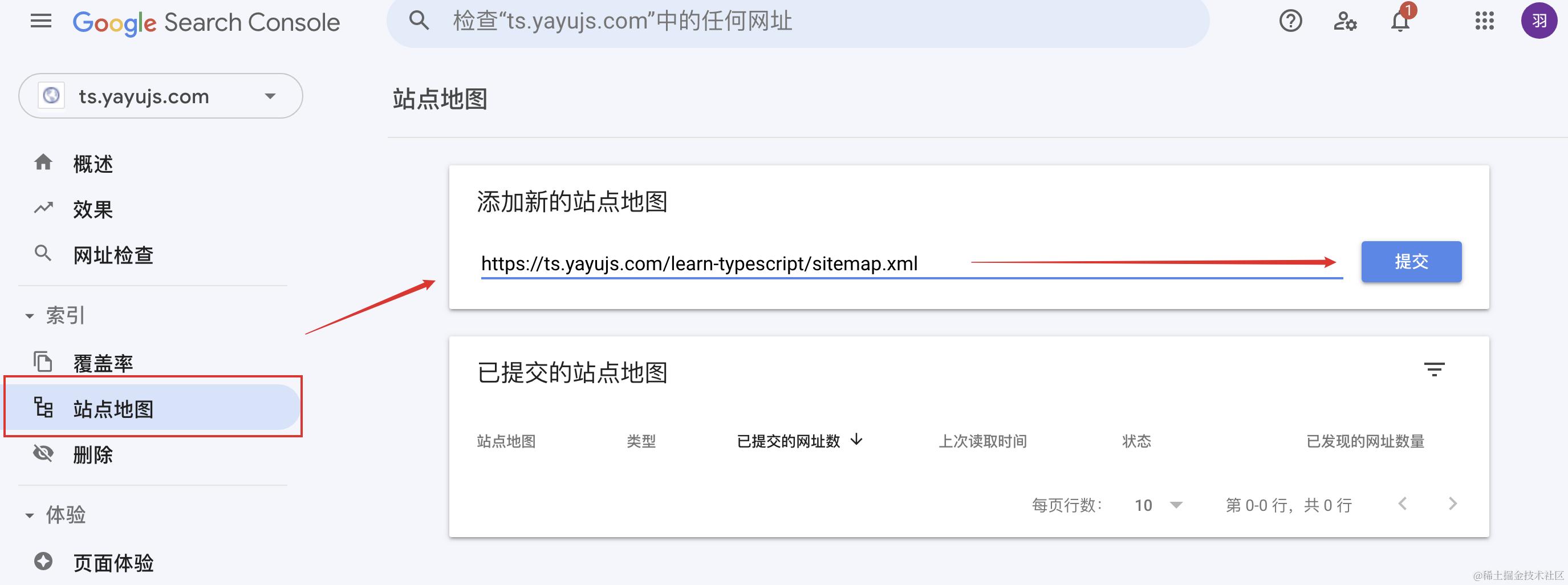
Task: Open the hamburger main menu
Action: [x=41, y=21]
